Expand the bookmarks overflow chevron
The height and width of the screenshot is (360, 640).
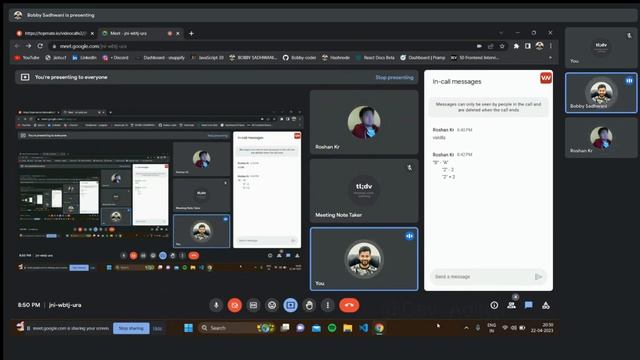(550, 58)
